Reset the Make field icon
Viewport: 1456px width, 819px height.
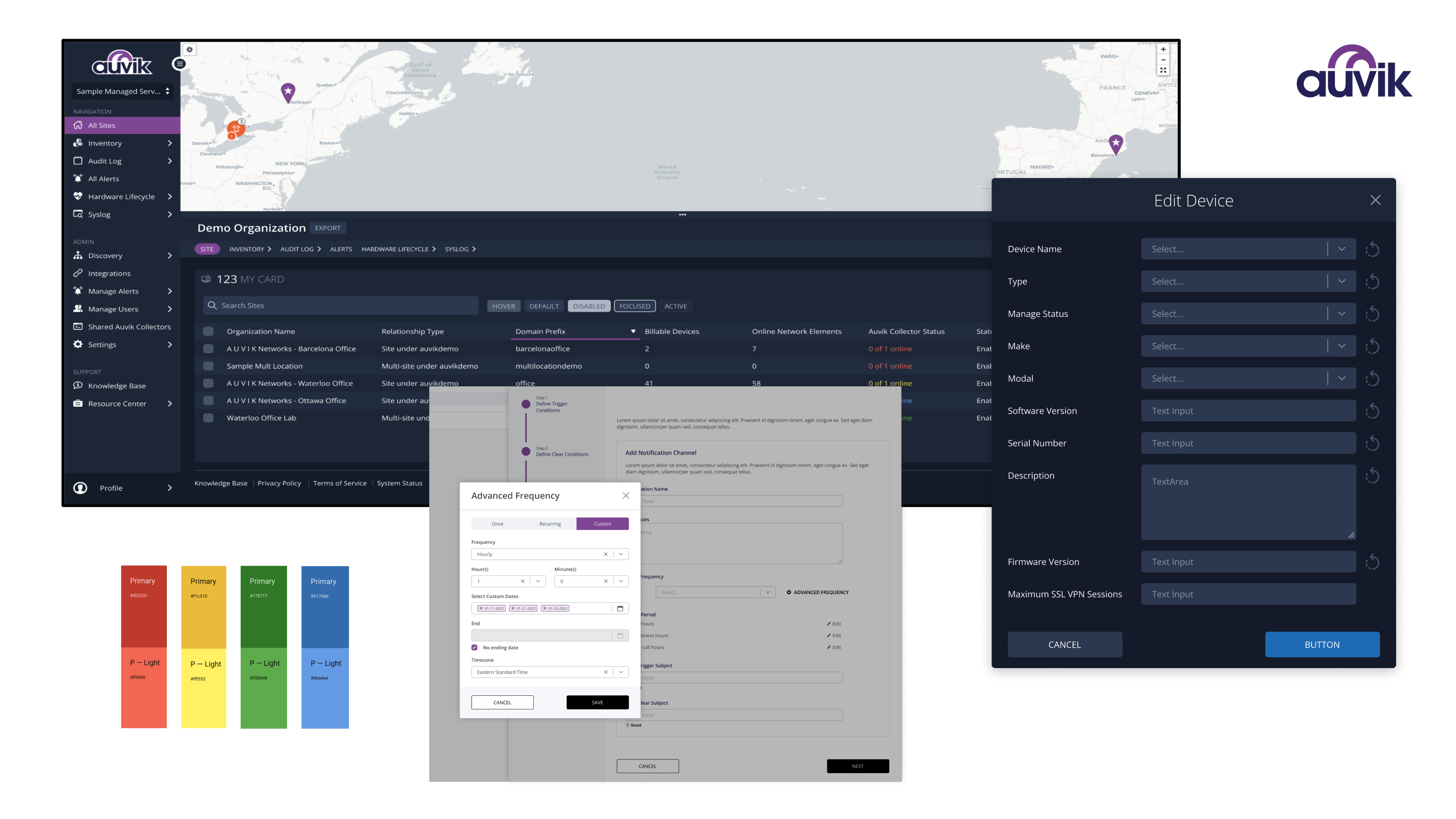point(1372,346)
